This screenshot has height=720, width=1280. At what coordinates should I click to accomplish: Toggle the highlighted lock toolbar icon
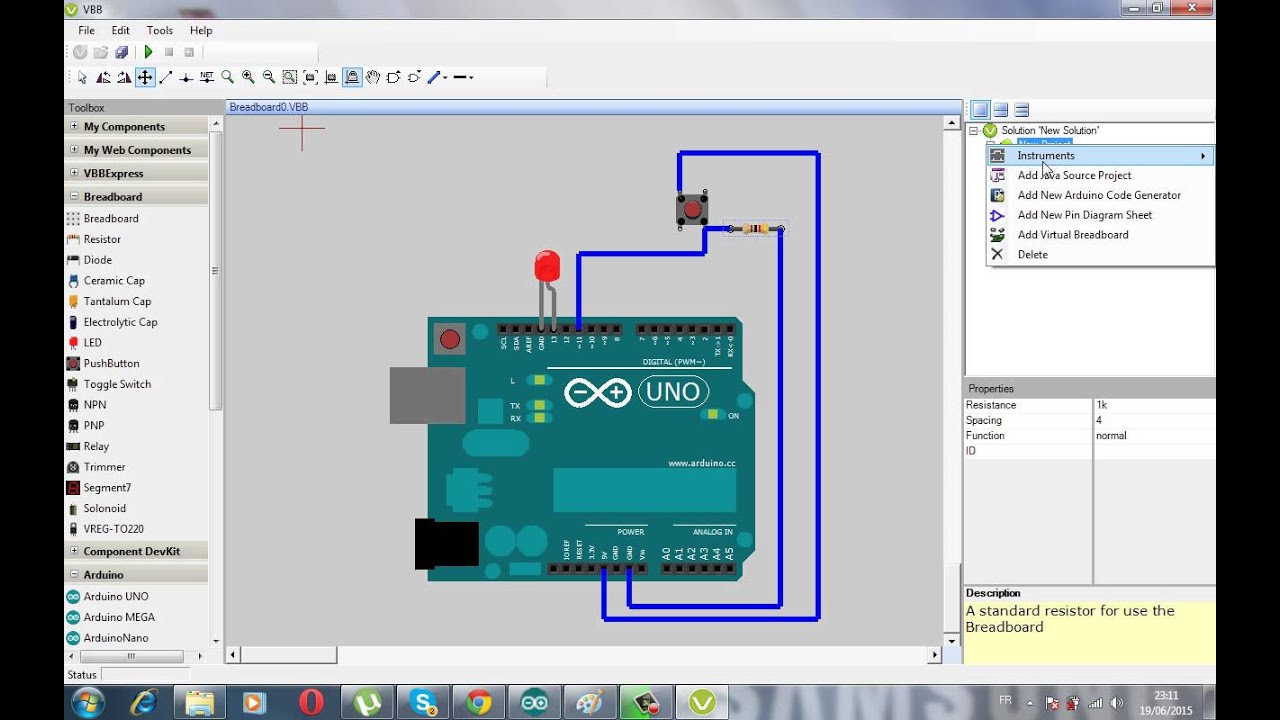pyautogui.click(x=352, y=77)
